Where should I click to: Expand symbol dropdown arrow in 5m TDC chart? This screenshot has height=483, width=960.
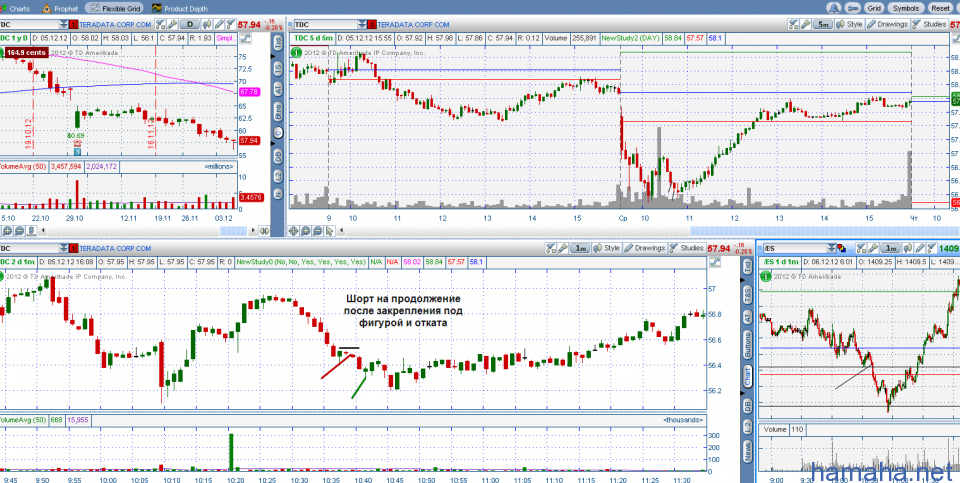coord(362,24)
